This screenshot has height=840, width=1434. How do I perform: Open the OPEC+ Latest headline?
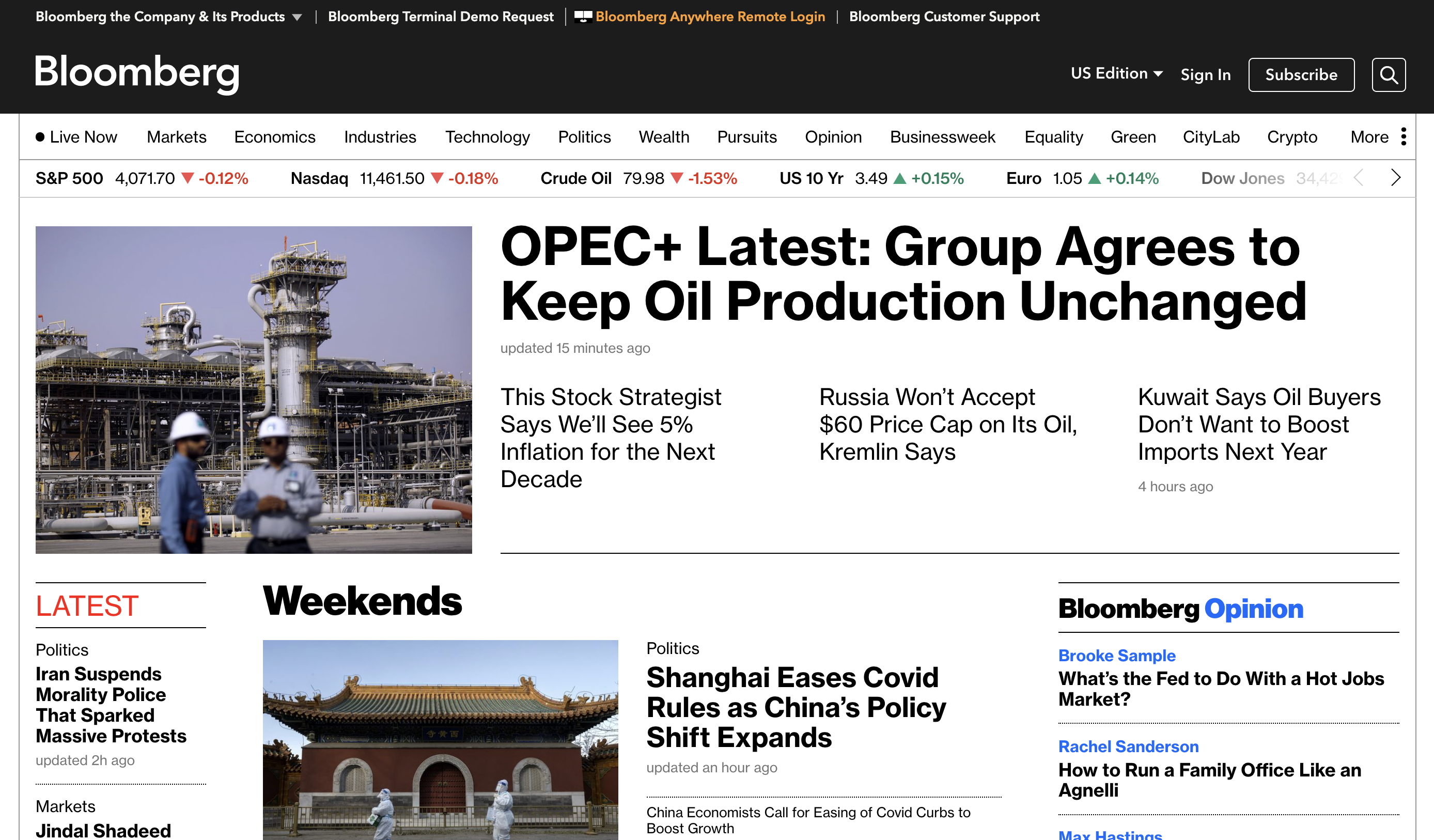tap(903, 274)
